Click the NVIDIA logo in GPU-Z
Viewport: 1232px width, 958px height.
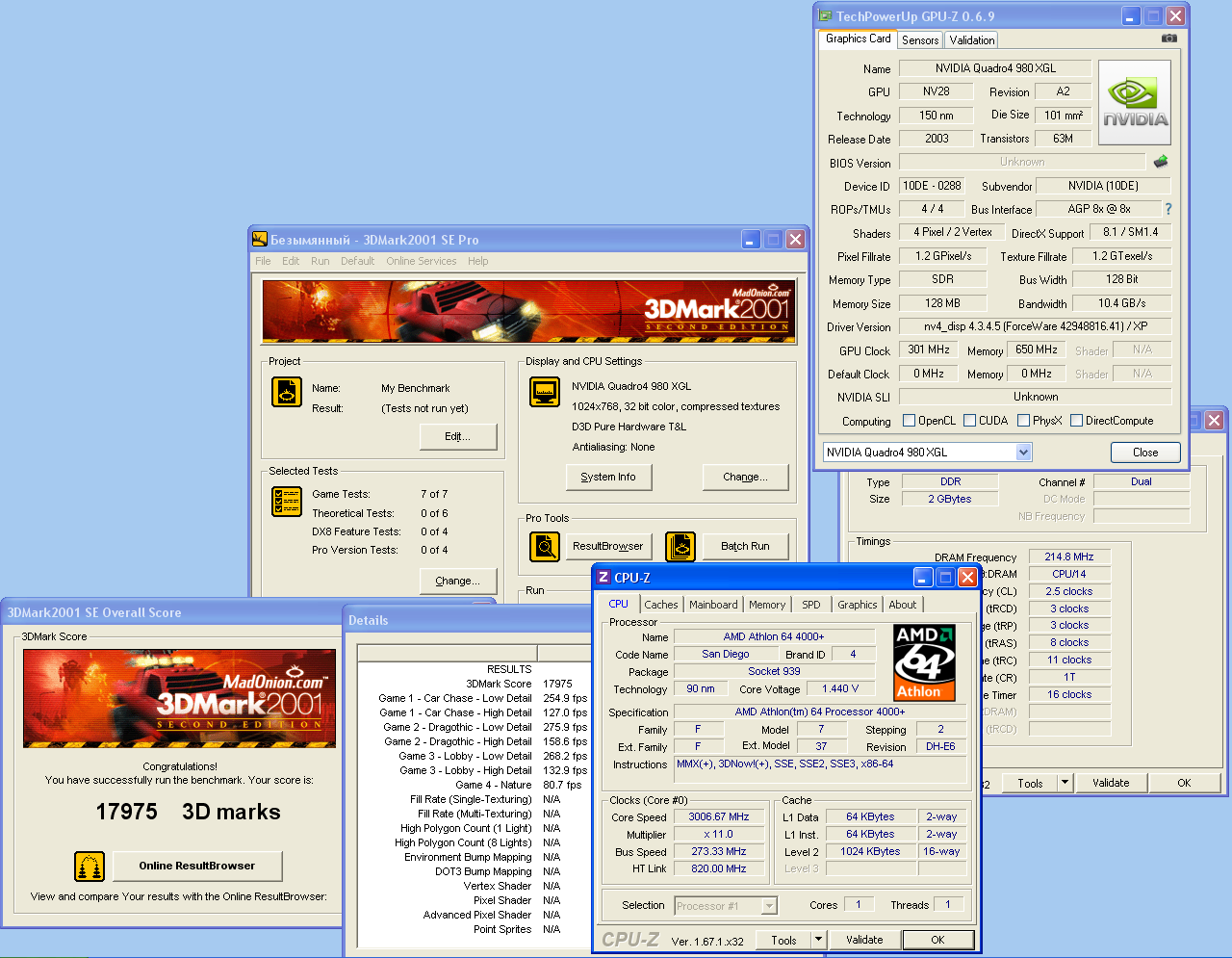tap(1135, 103)
